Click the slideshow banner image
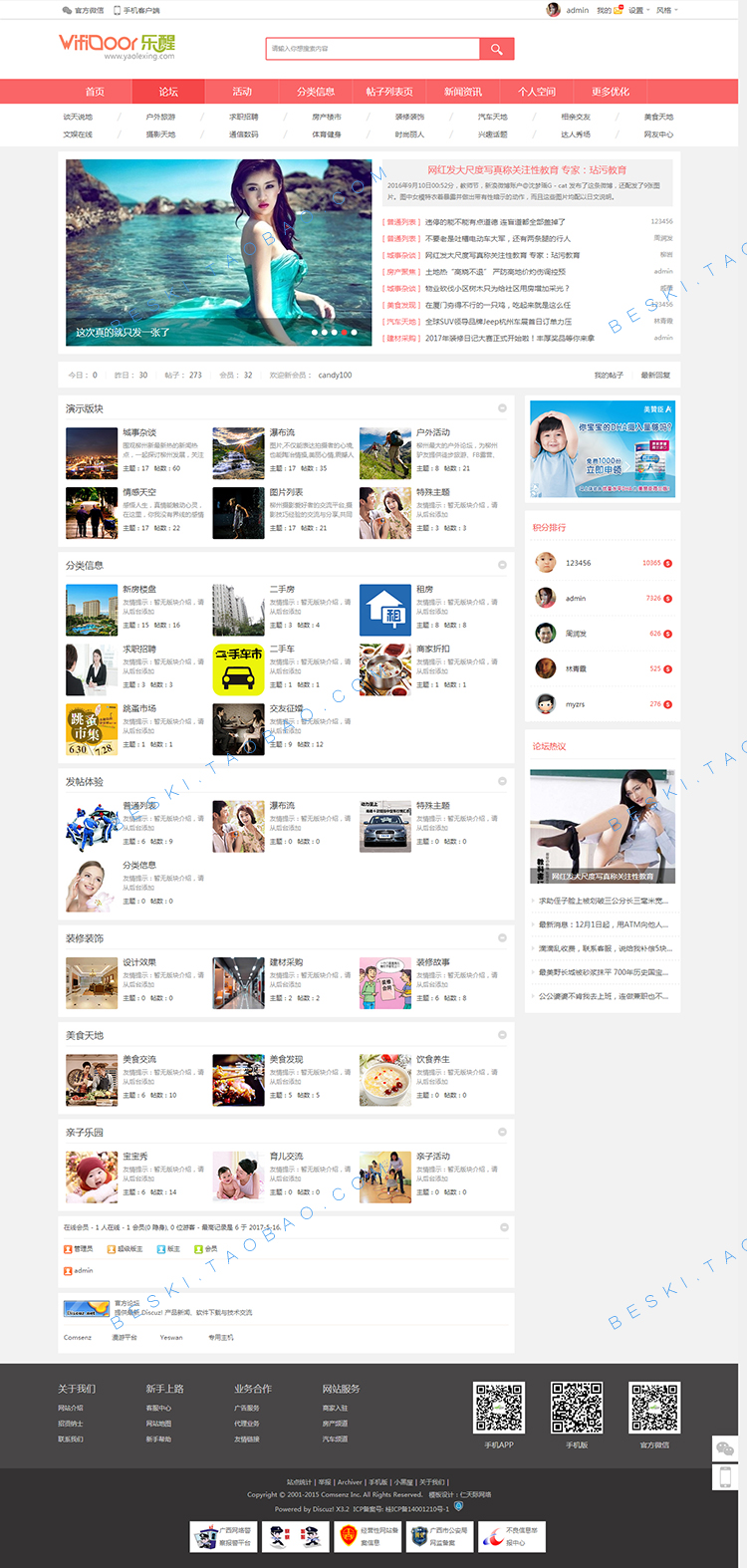747x1568 pixels. tap(219, 253)
